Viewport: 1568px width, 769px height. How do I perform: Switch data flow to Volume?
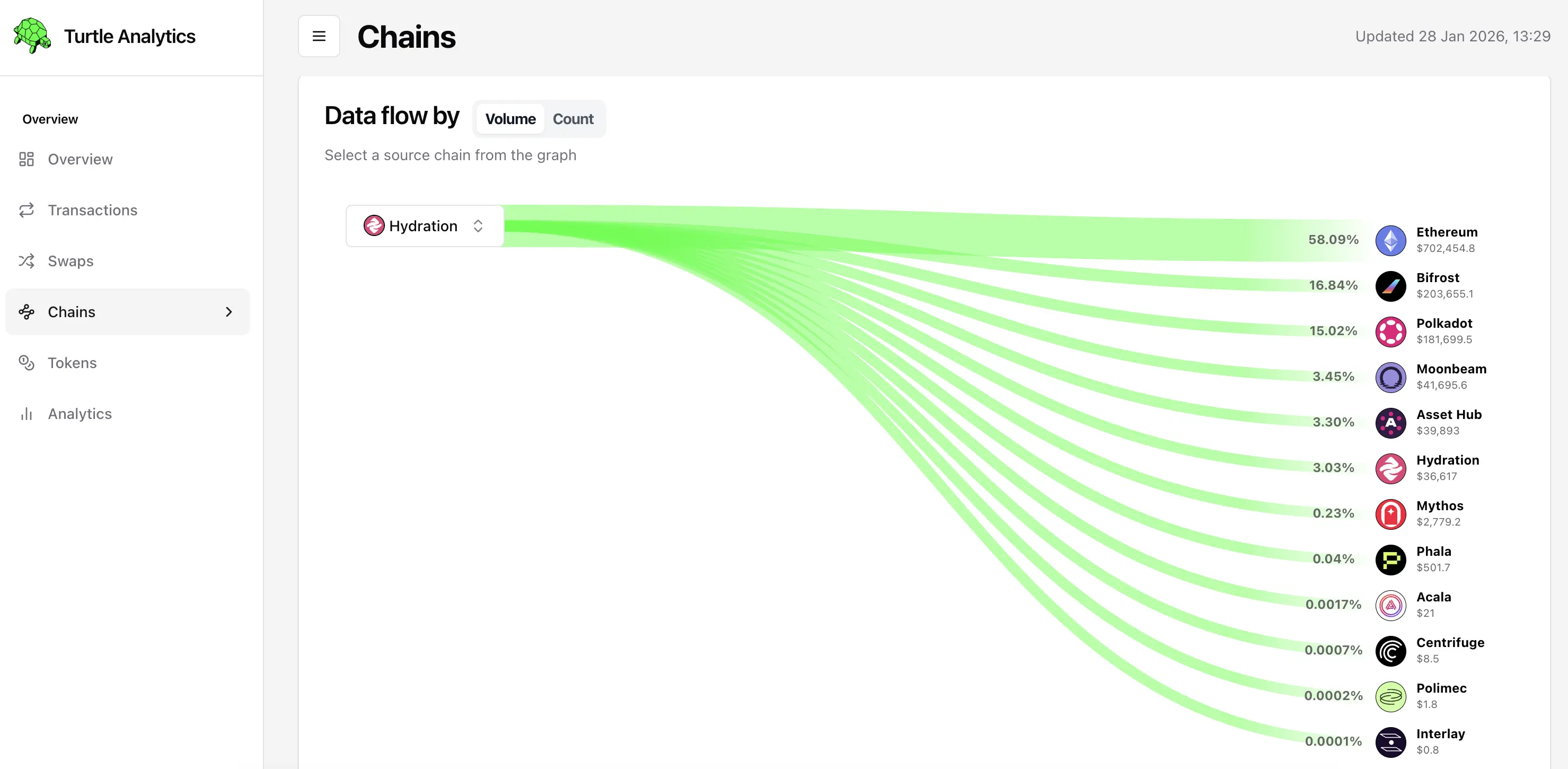[510, 119]
